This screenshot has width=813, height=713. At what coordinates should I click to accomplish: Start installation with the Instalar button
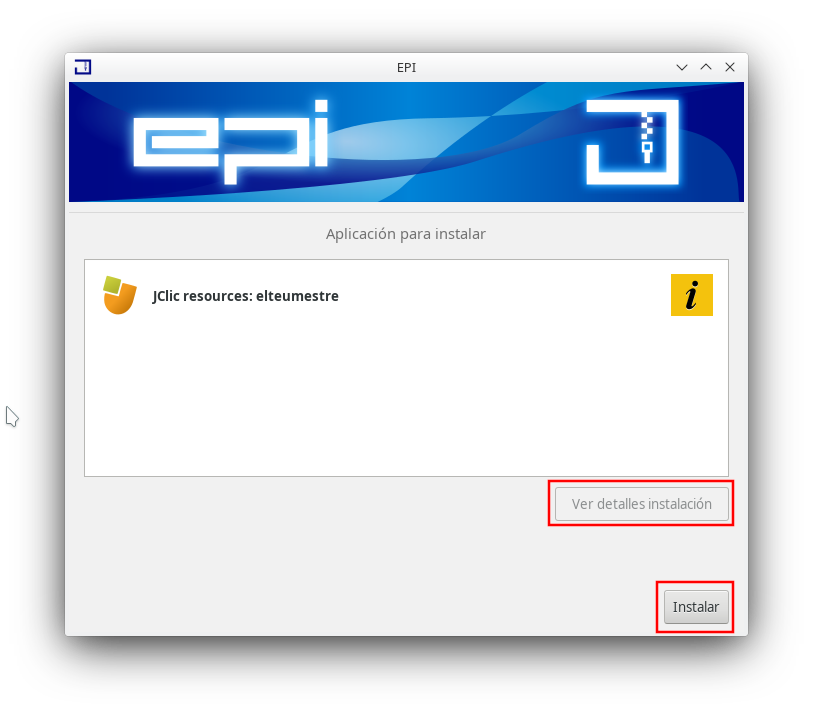(696, 607)
